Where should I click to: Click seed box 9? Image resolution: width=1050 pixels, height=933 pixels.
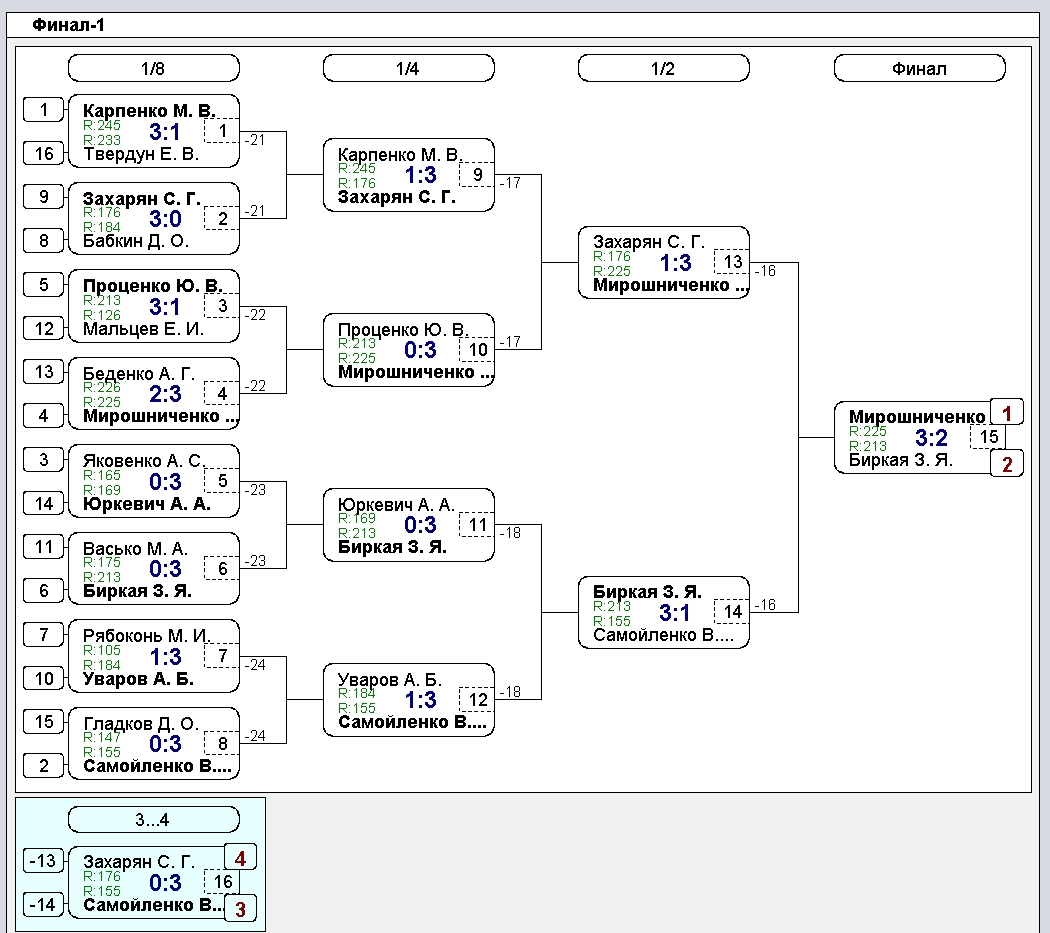(44, 197)
